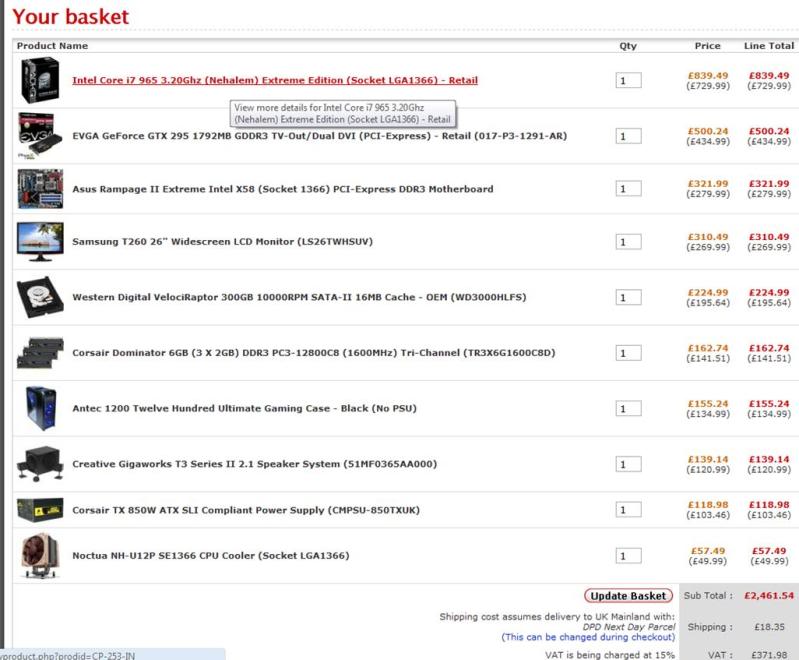Click the Update Basket button
Screen dimensions: 799x660
pos(627,596)
